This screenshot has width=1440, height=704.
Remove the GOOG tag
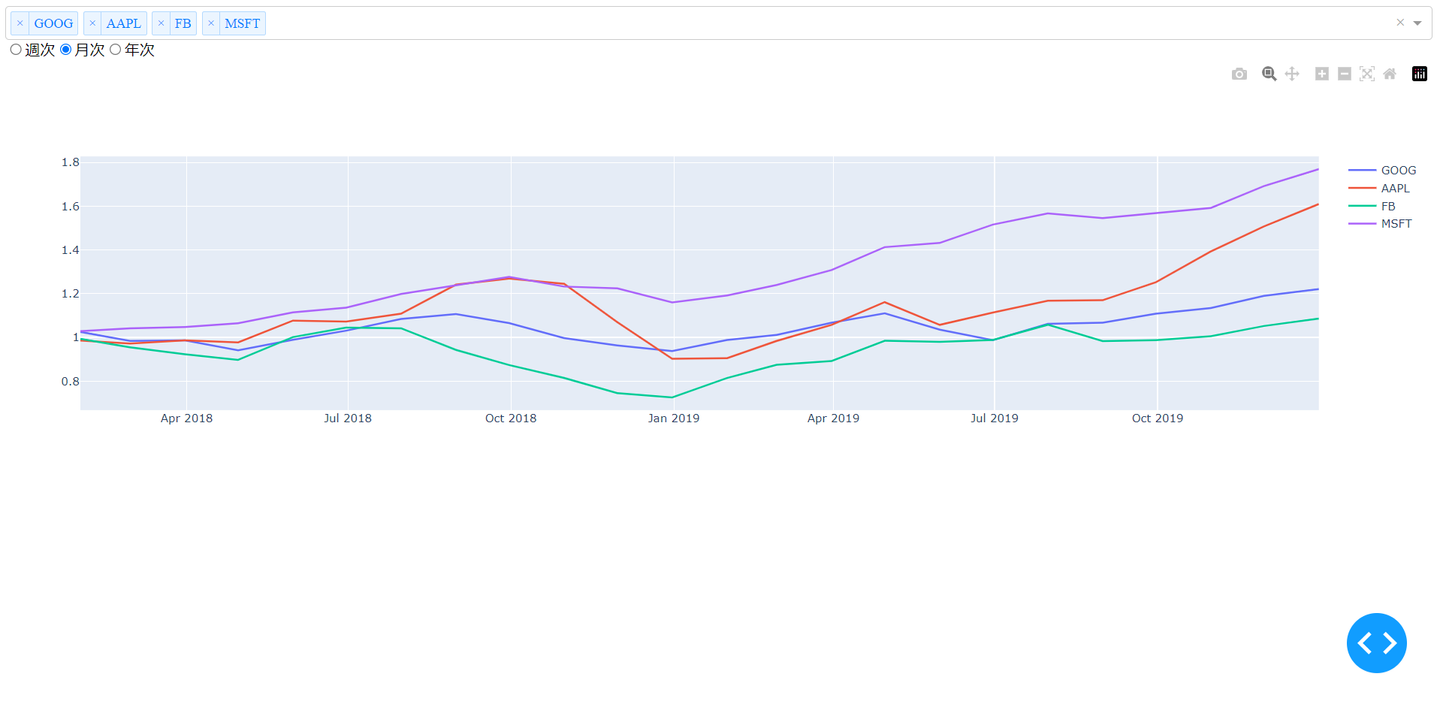pos(20,23)
